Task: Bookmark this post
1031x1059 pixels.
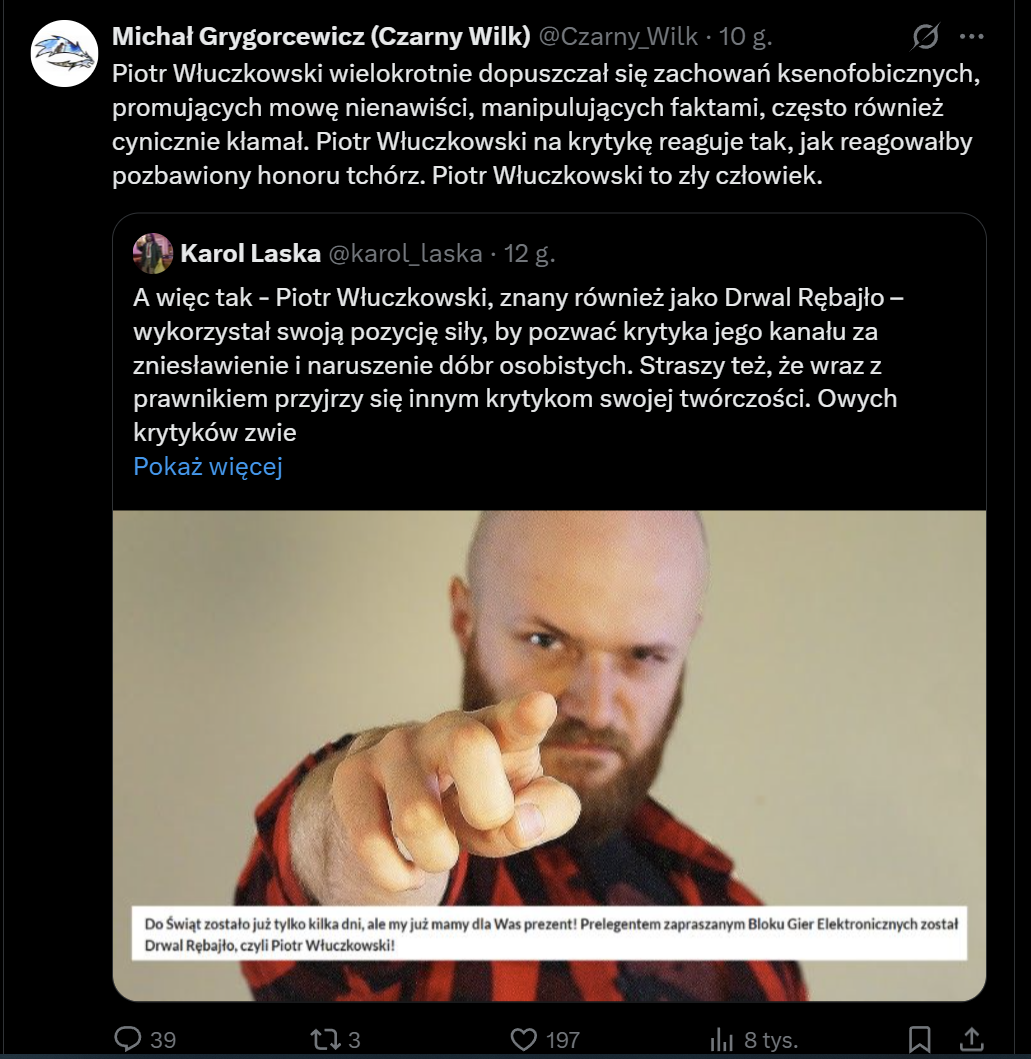Action: click(x=920, y=1039)
